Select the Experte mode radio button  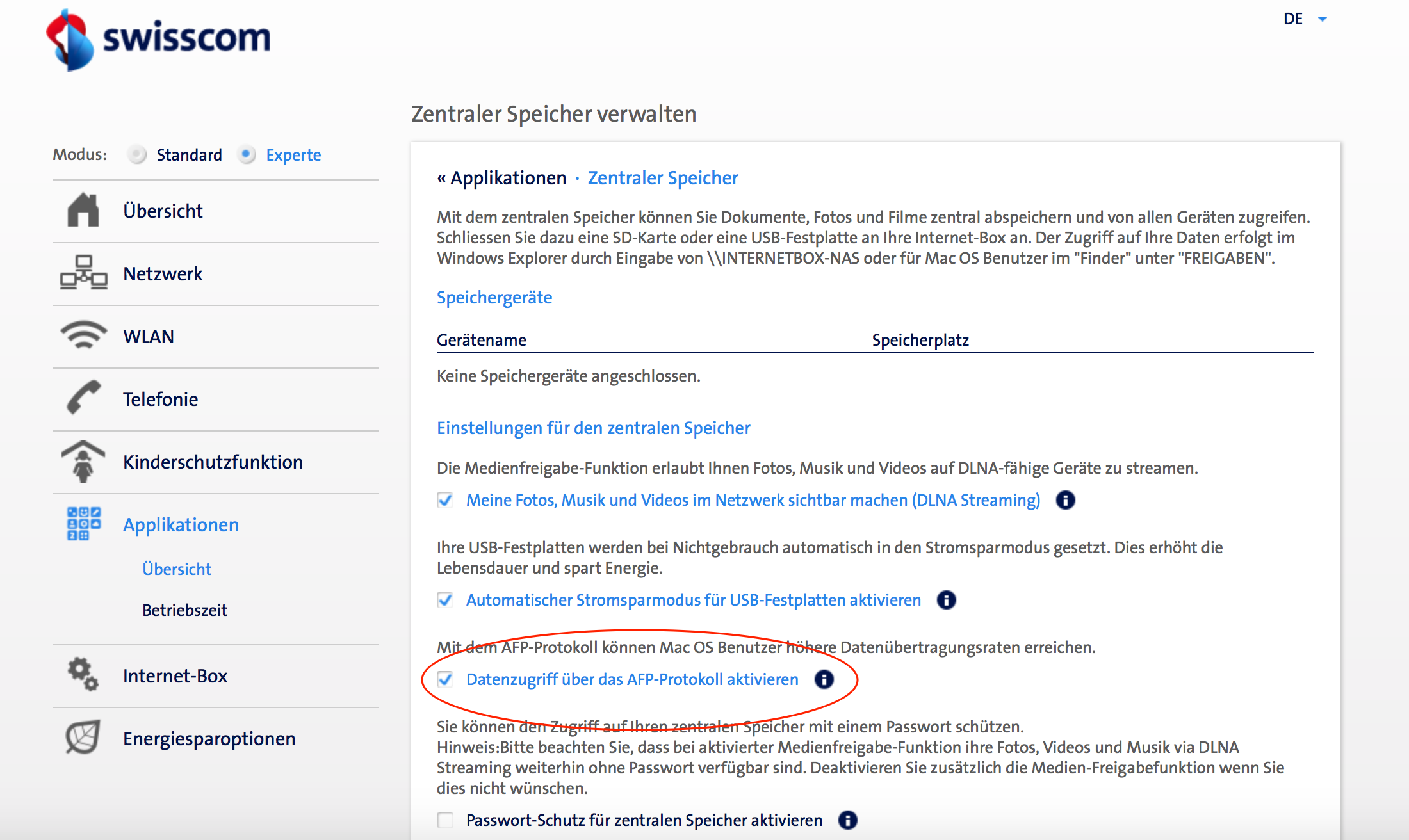(x=246, y=154)
